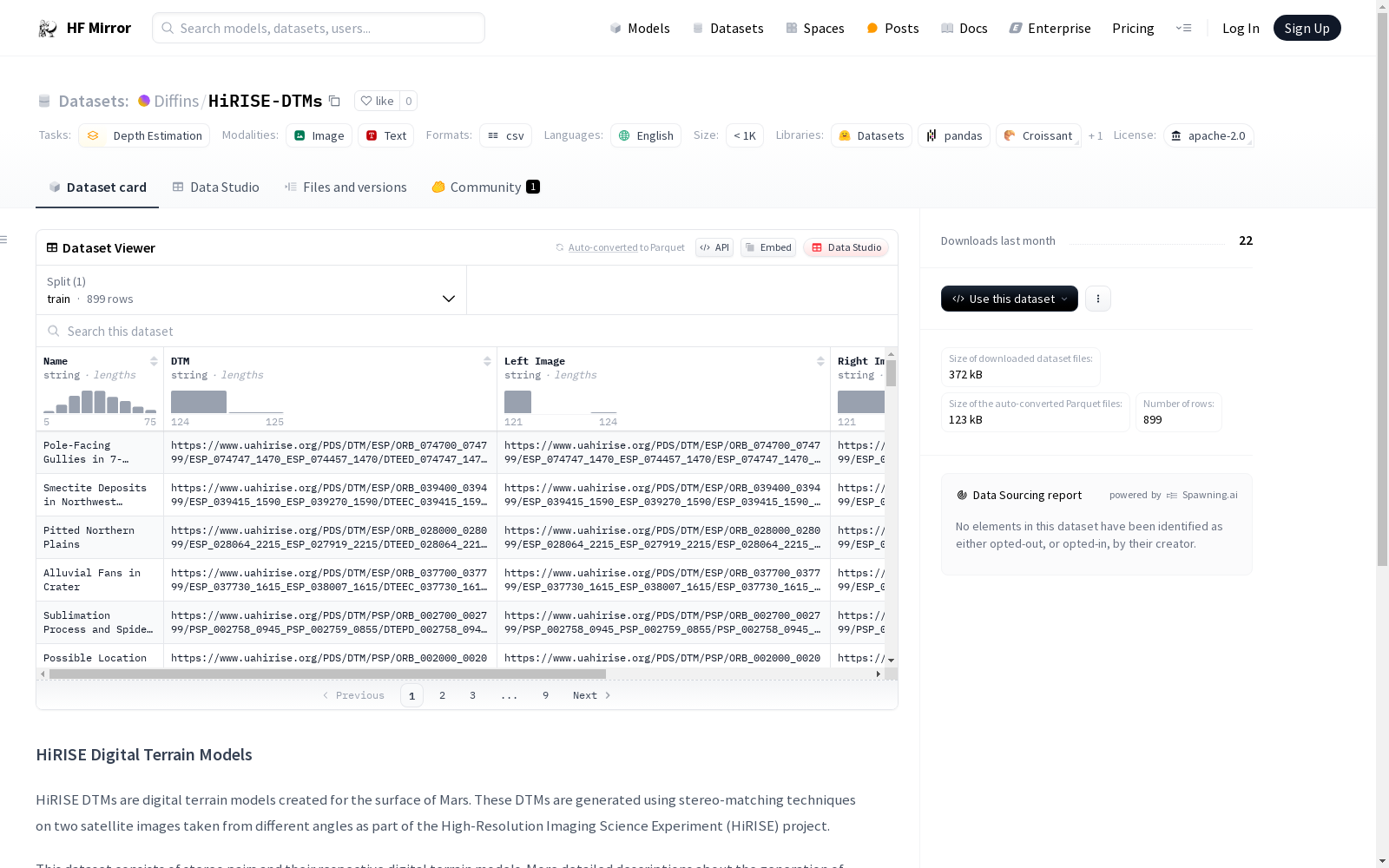
Task: Open the Files and versions tab
Action: [346, 187]
